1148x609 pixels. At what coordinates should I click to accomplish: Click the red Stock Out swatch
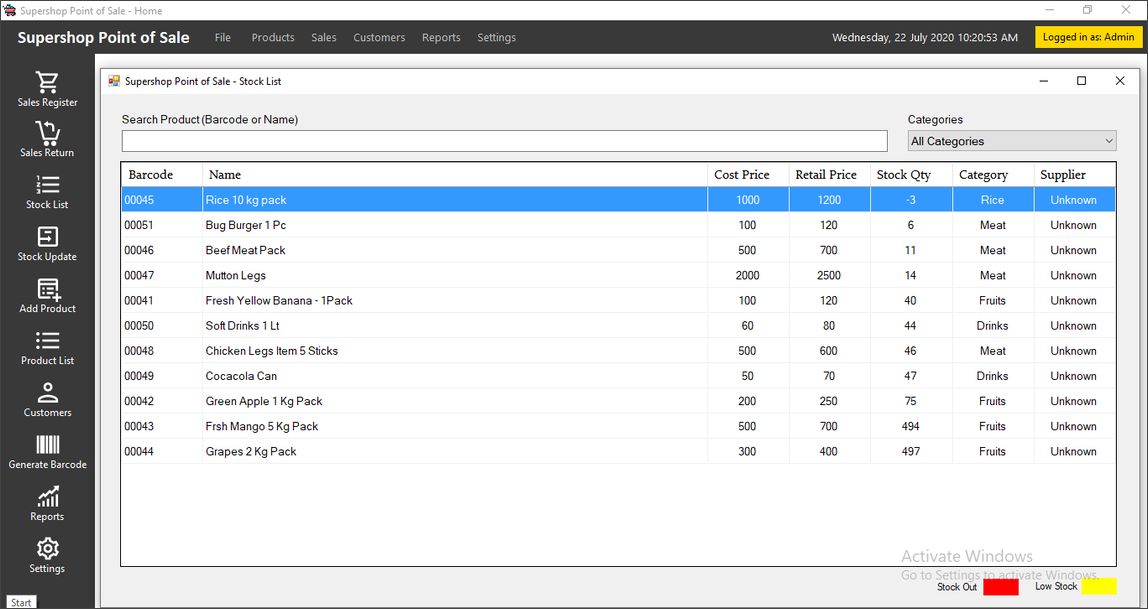coord(1001,586)
